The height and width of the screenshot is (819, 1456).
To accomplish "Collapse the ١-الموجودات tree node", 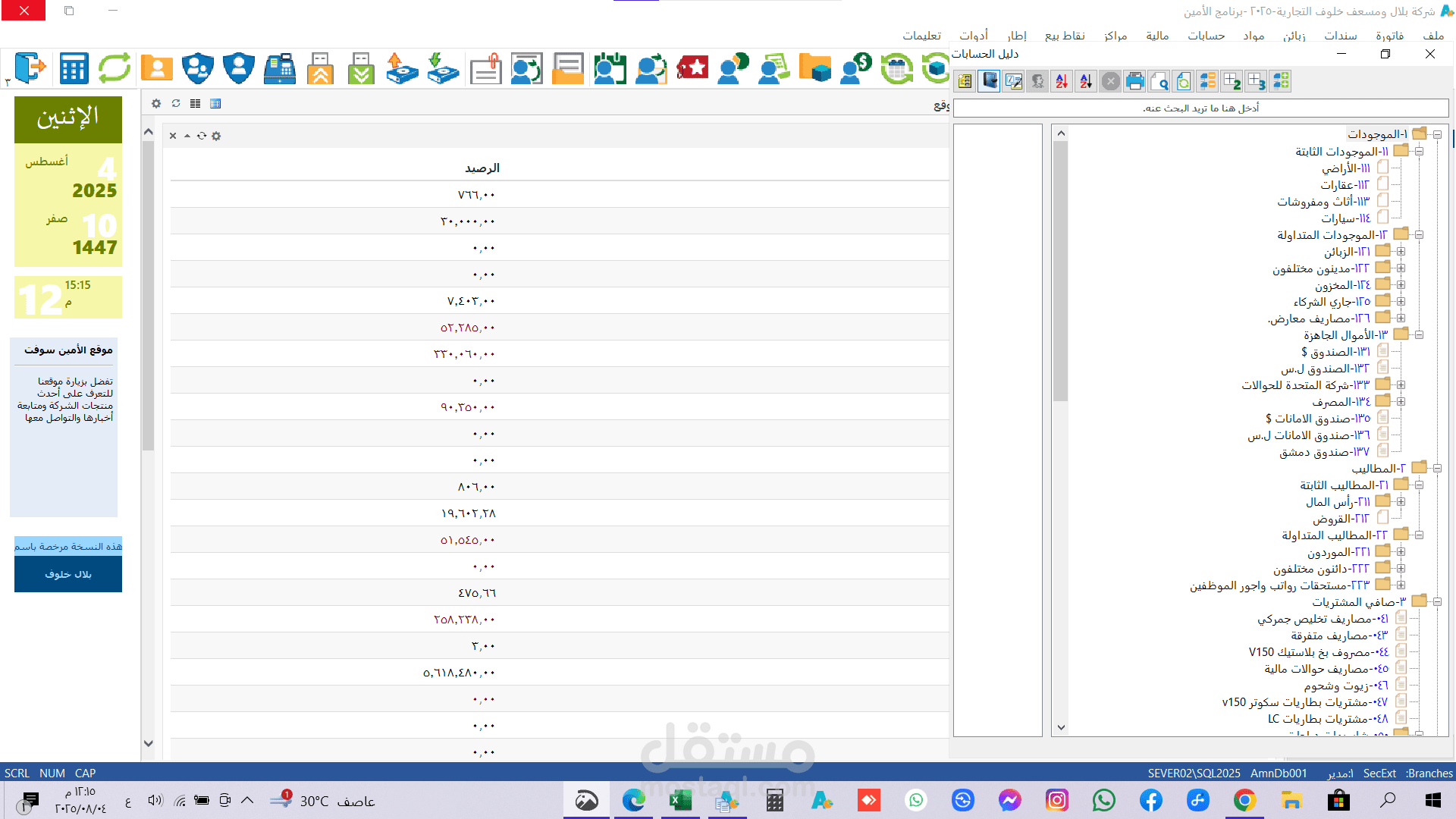I will point(1437,134).
